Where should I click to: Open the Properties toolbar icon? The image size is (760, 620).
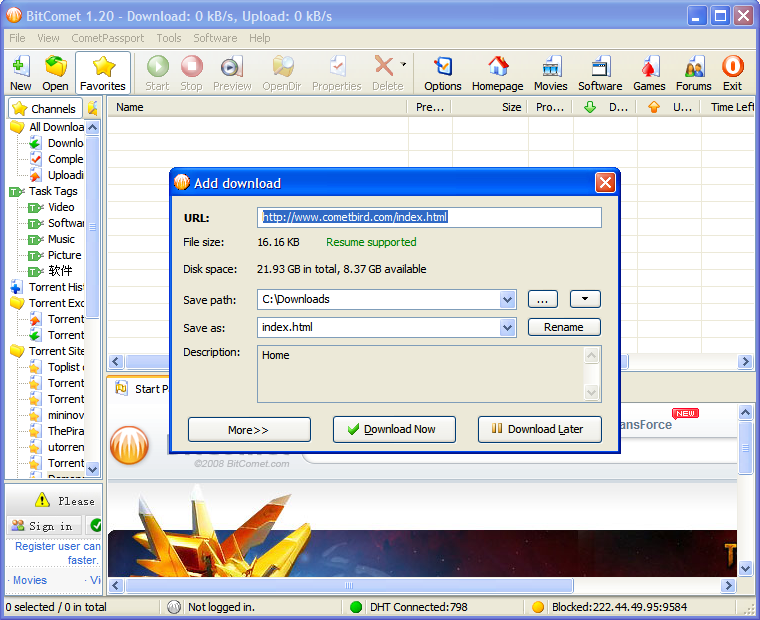point(337,73)
